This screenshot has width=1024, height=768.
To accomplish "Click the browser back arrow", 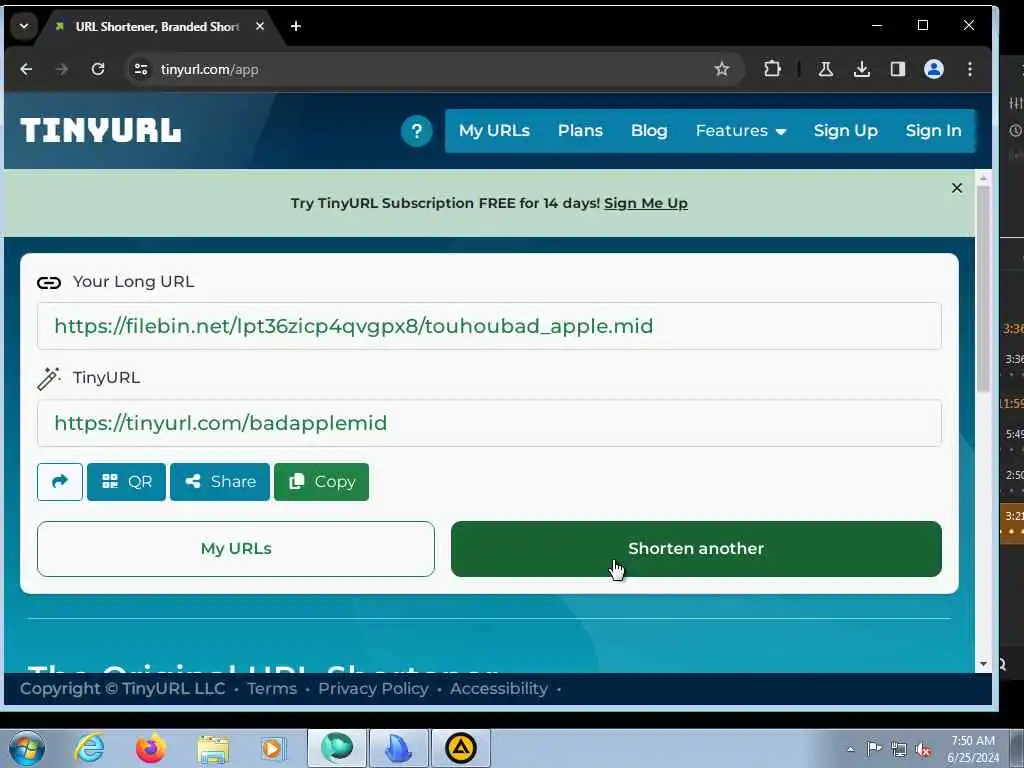I will [x=26, y=69].
